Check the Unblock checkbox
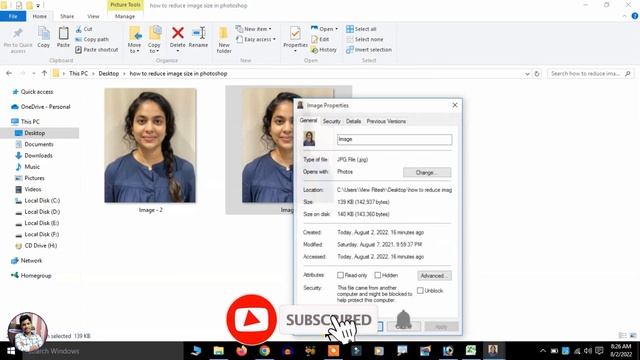 [420, 291]
